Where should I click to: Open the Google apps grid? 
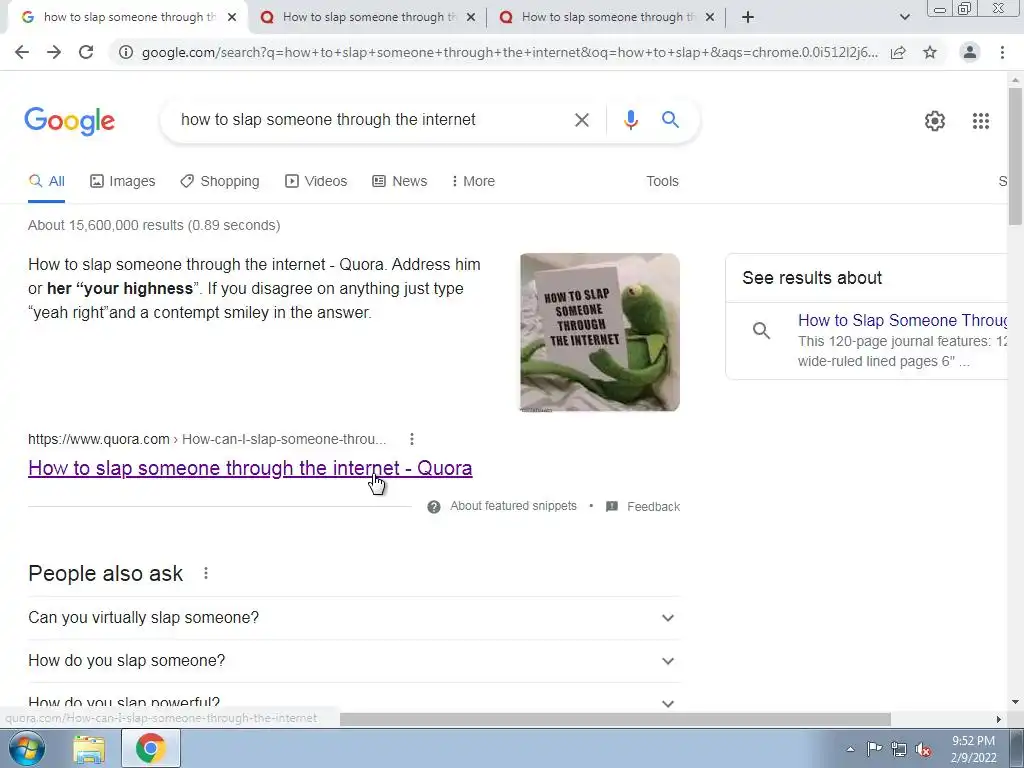(980, 121)
